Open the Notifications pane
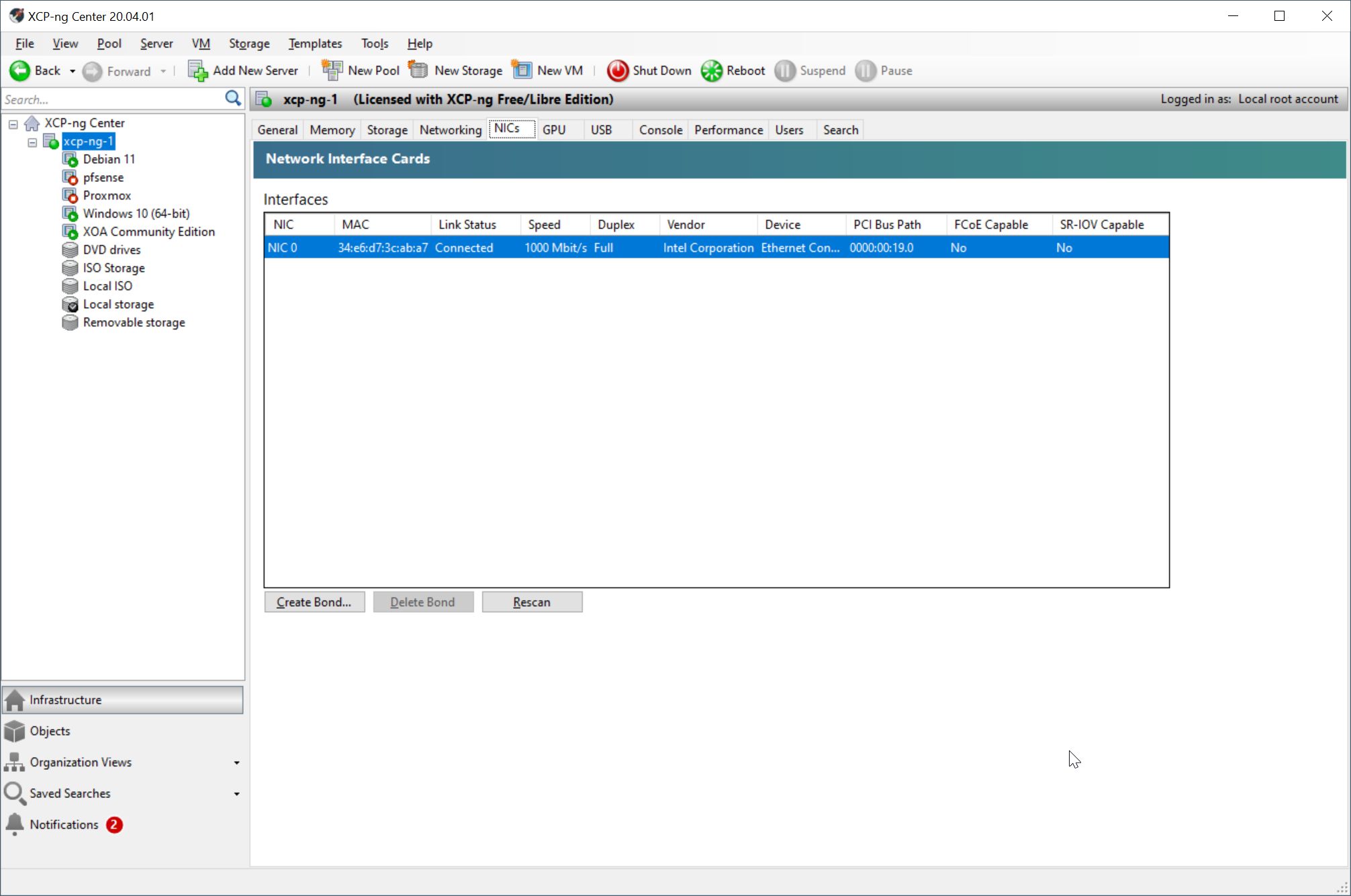The image size is (1351, 896). [64, 825]
